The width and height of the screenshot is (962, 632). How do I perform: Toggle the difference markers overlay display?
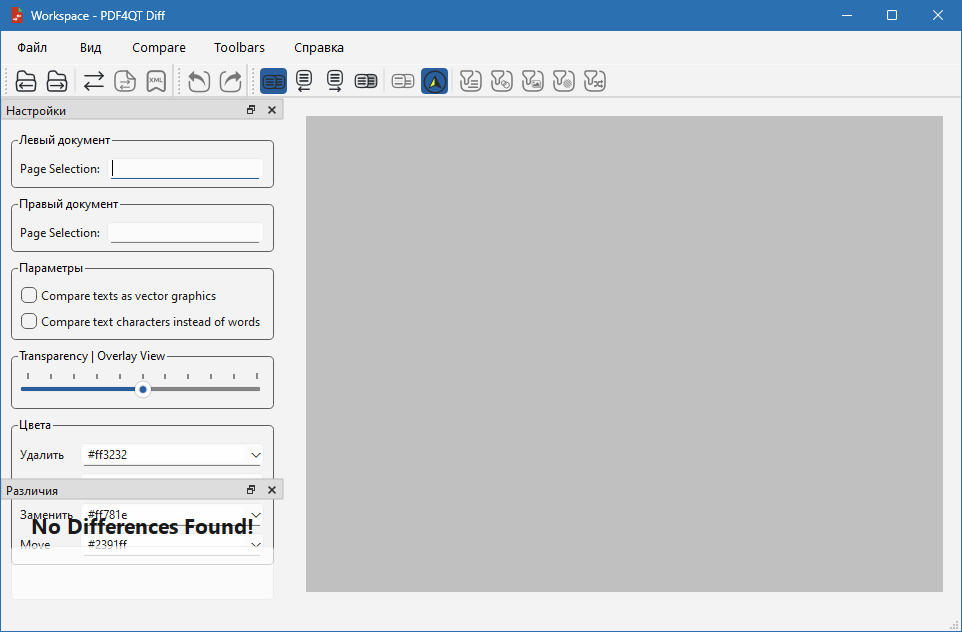(434, 81)
